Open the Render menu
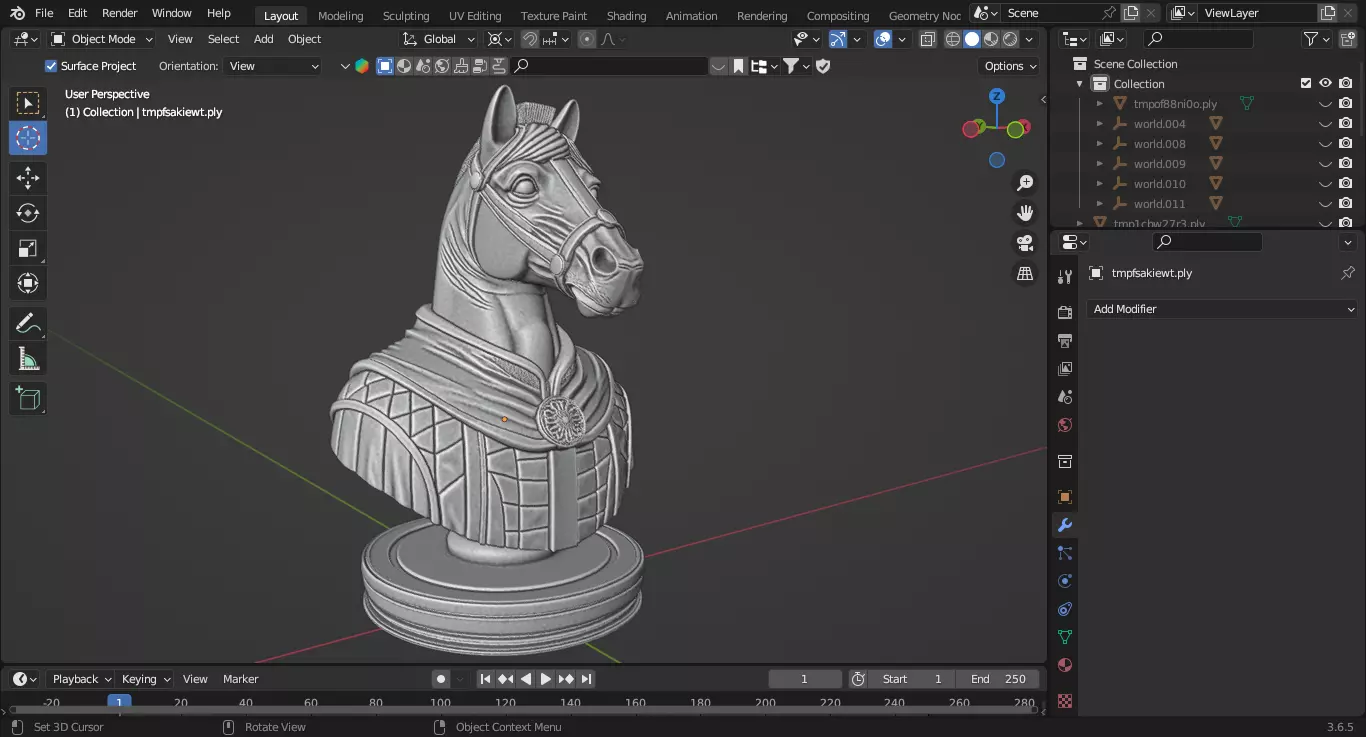The image size is (1366, 737). pyautogui.click(x=120, y=13)
